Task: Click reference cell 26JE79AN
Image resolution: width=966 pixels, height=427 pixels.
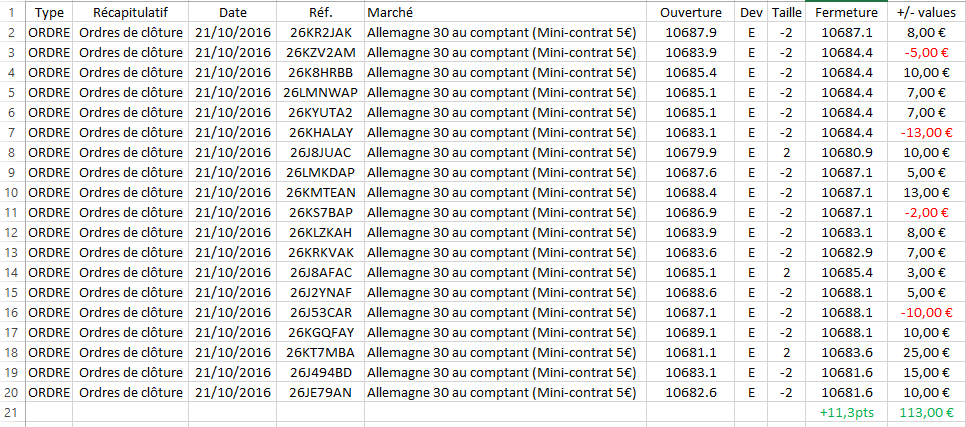Action: [x=320, y=392]
